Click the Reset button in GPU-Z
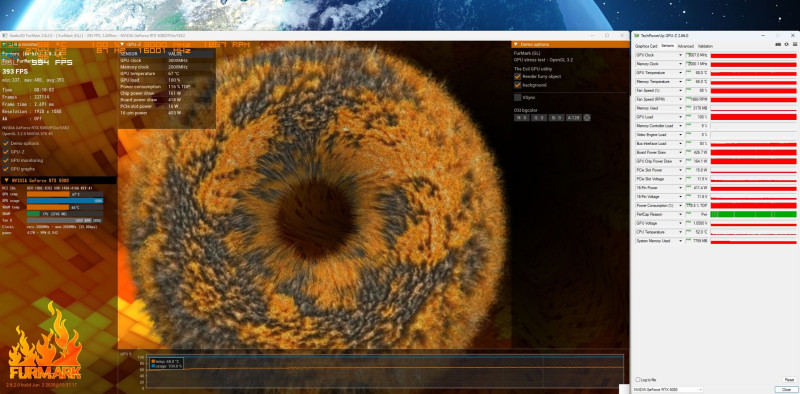This screenshot has width=800, height=394. click(789, 380)
